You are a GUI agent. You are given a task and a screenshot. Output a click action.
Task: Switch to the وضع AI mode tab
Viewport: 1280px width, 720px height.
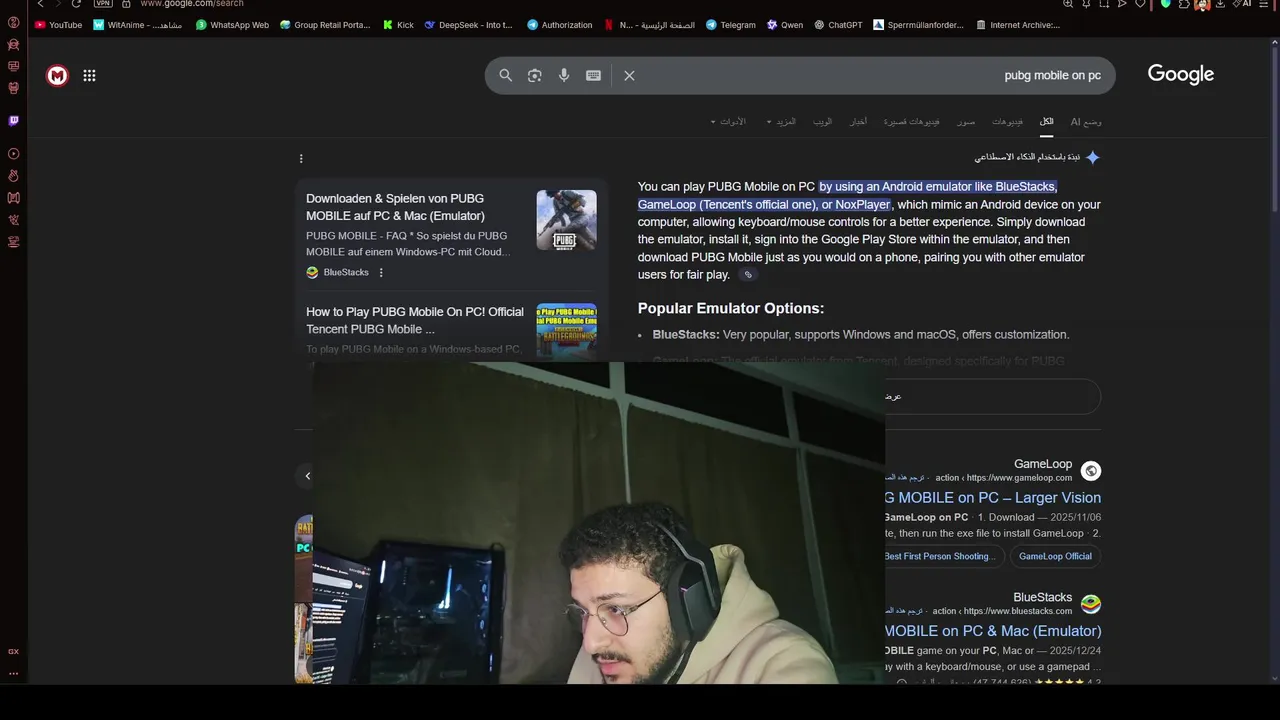coord(1086,122)
